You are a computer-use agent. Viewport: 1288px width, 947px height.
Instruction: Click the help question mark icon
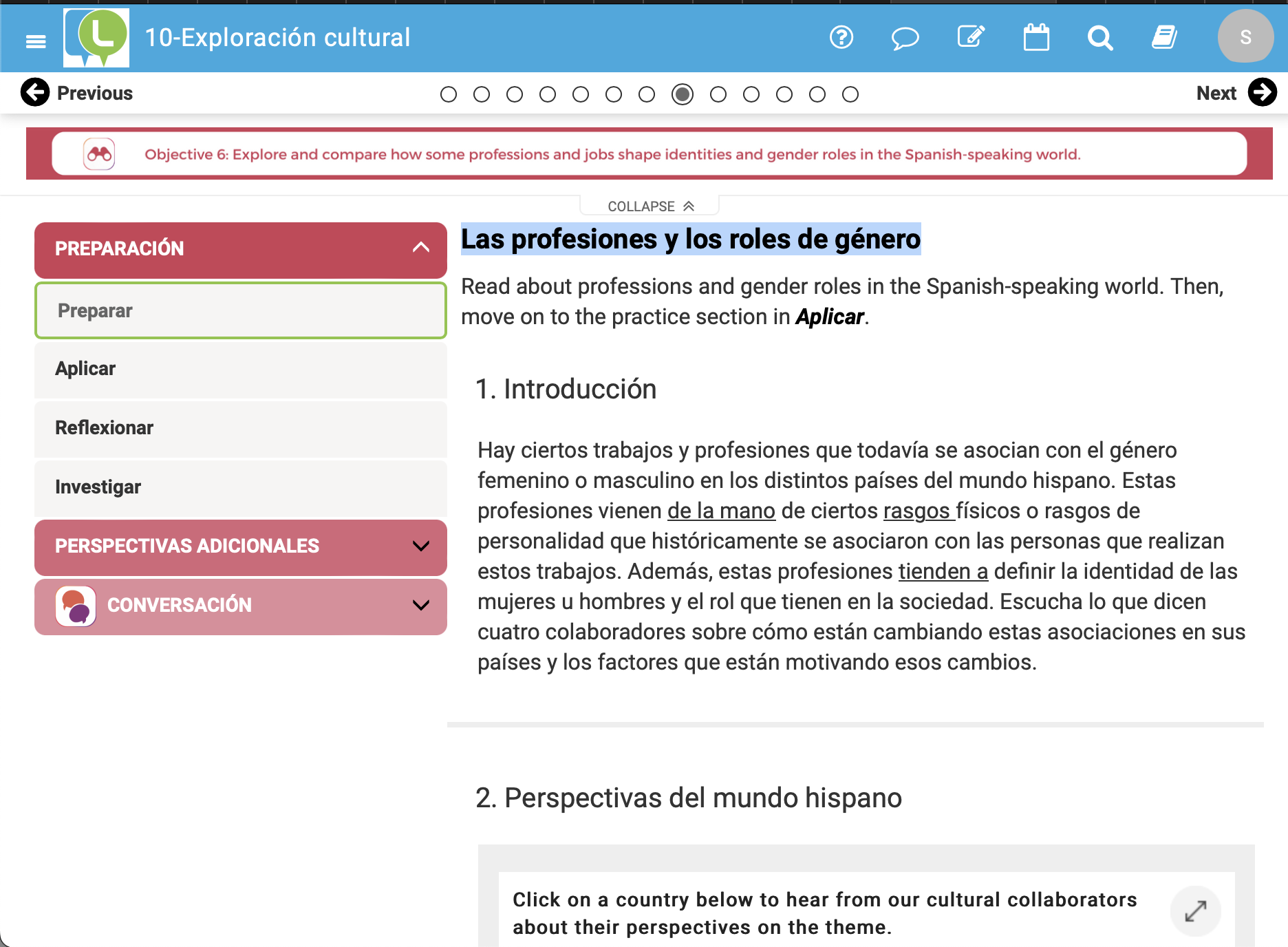click(841, 37)
